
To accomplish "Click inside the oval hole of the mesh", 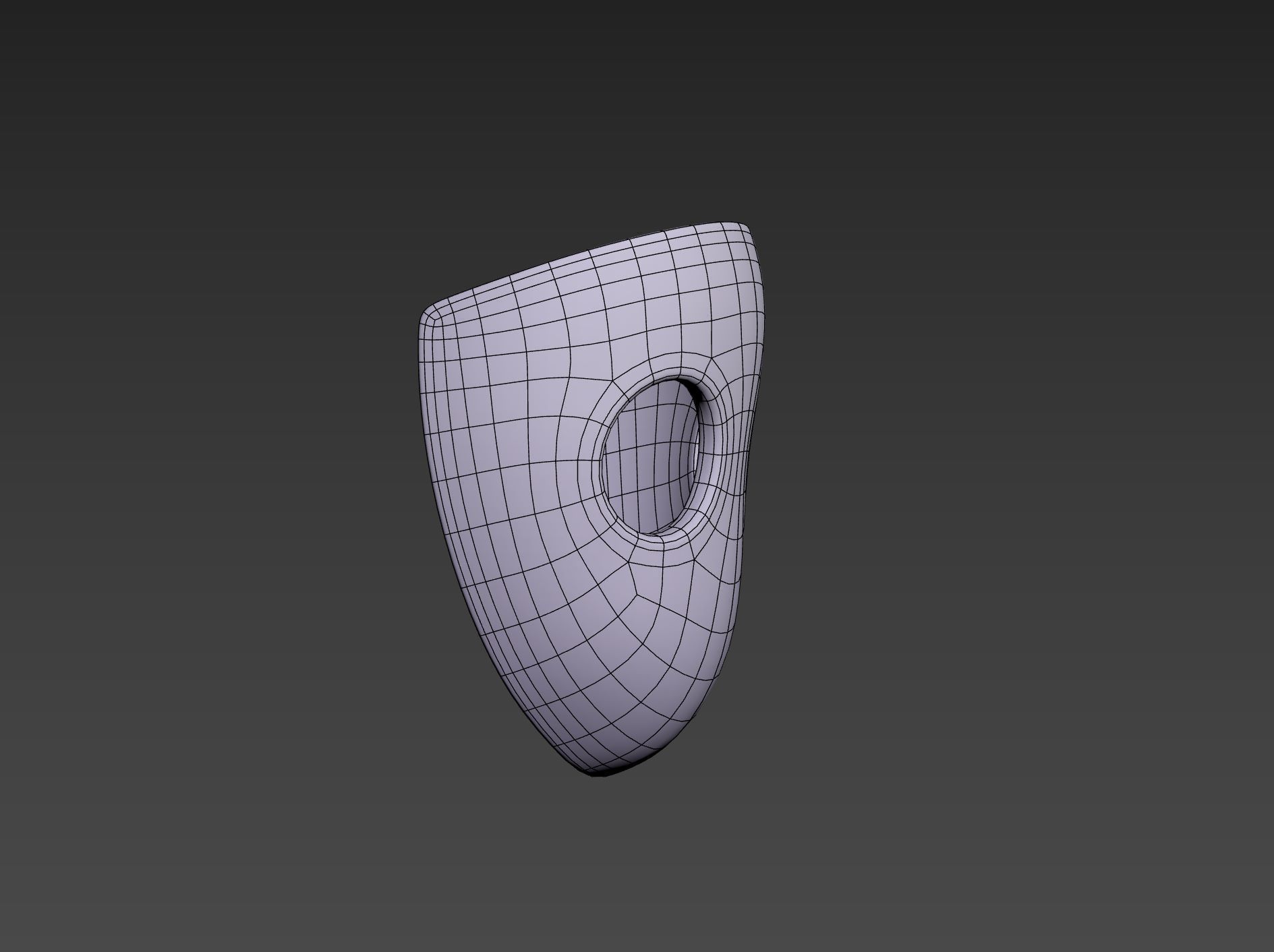I will pos(651,457).
